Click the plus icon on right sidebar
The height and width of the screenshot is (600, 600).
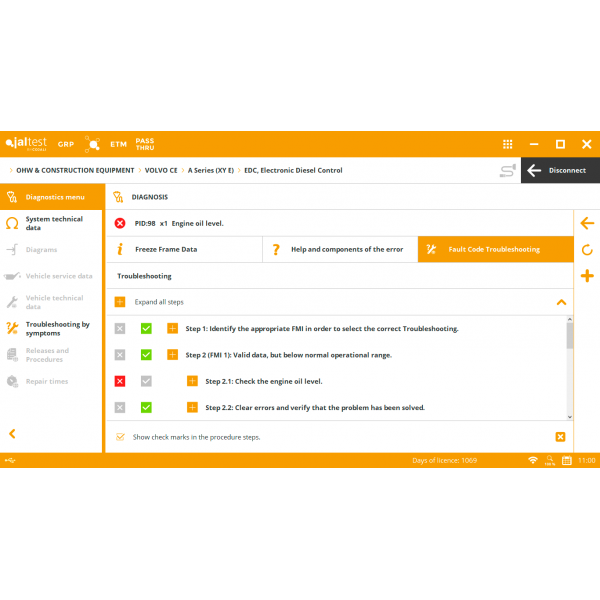587,276
